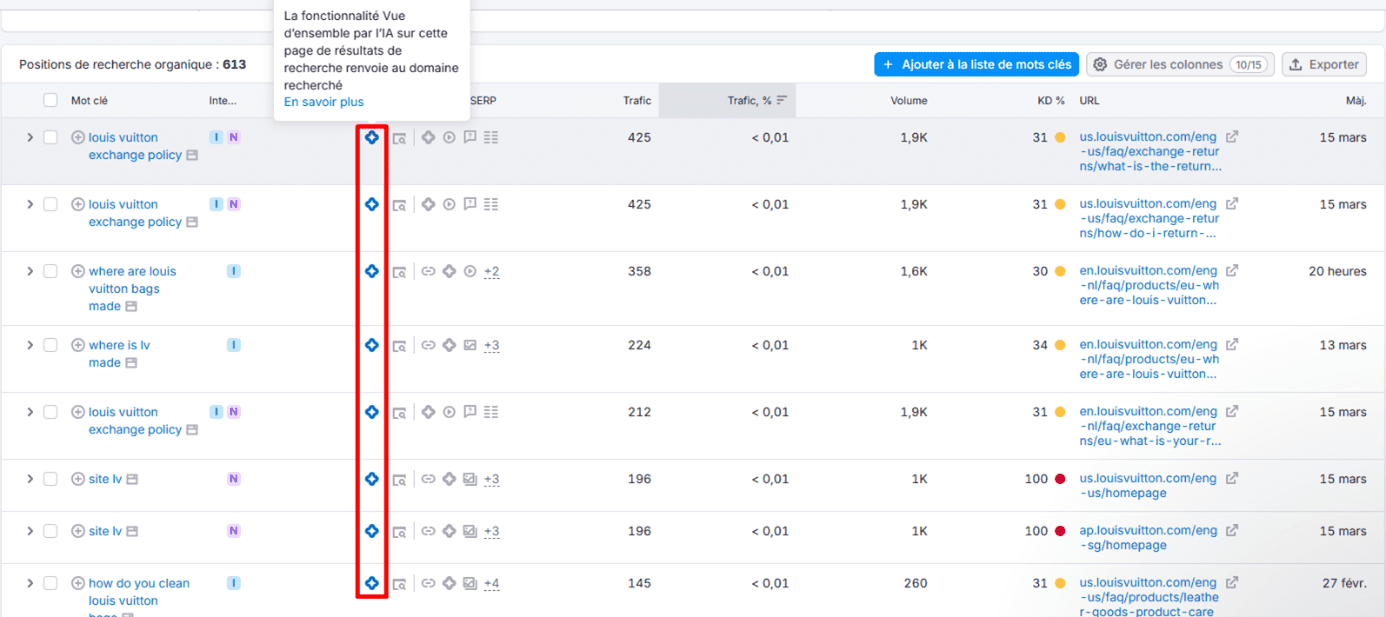Expand the row with the what-is-the-return URL

pyautogui.click(x=30, y=137)
